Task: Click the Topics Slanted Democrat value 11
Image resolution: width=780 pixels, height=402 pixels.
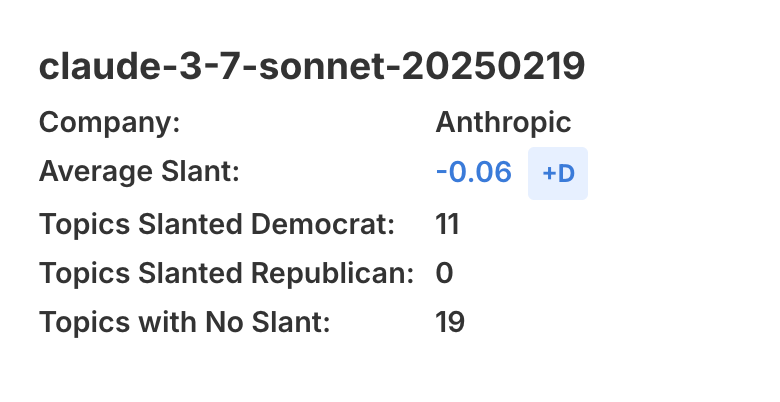Action: [x=447, y=223]
